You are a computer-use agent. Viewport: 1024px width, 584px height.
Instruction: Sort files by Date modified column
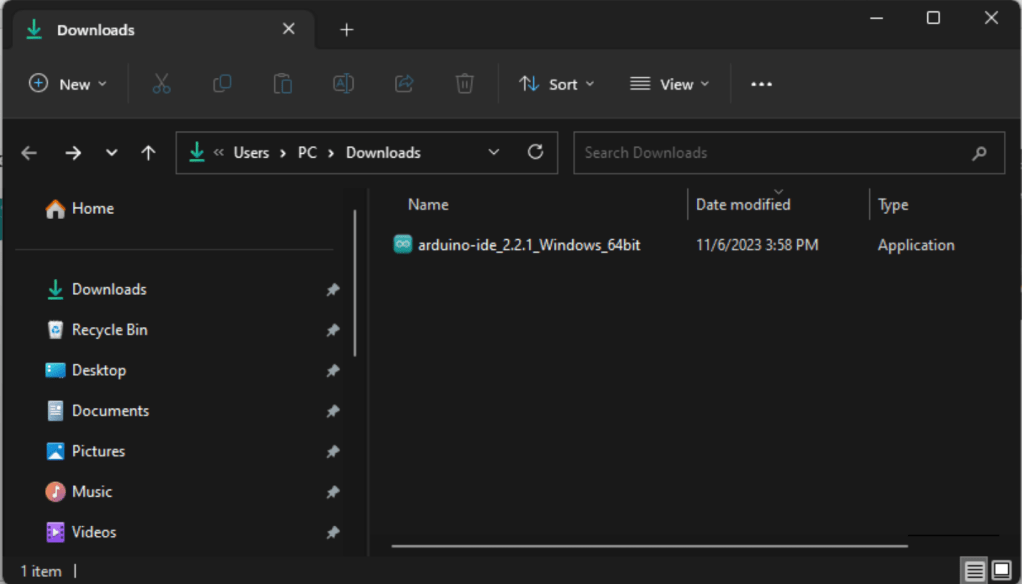[743, 205]
